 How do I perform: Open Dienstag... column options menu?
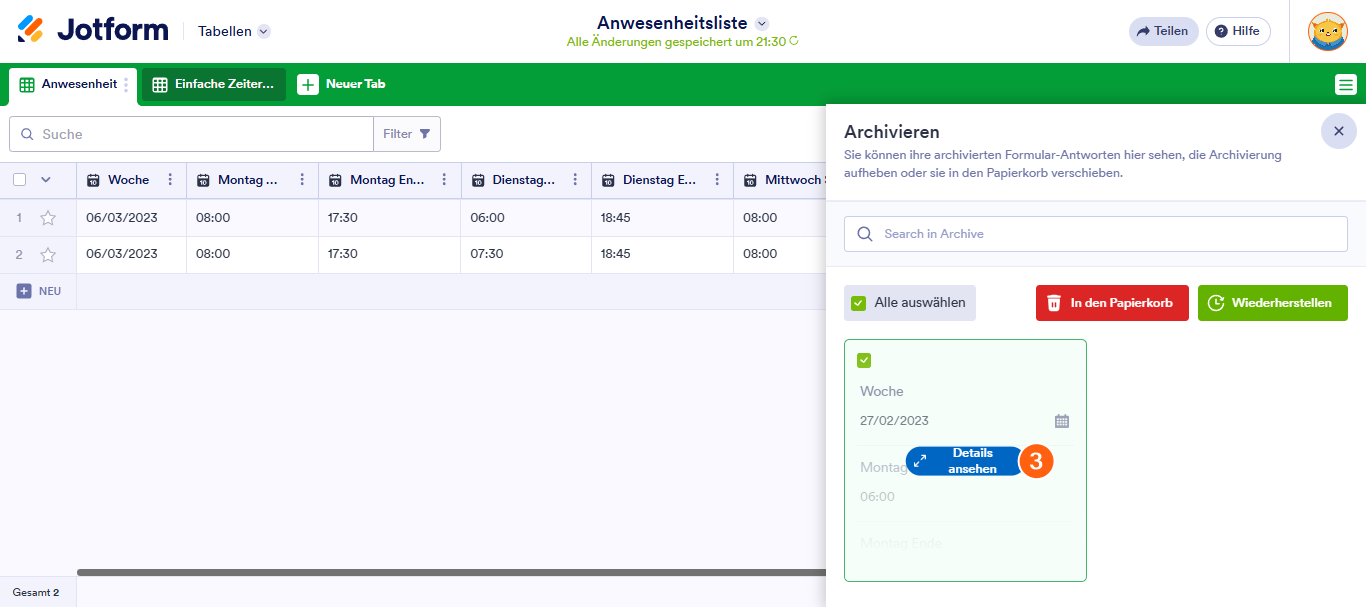[575, 180]
